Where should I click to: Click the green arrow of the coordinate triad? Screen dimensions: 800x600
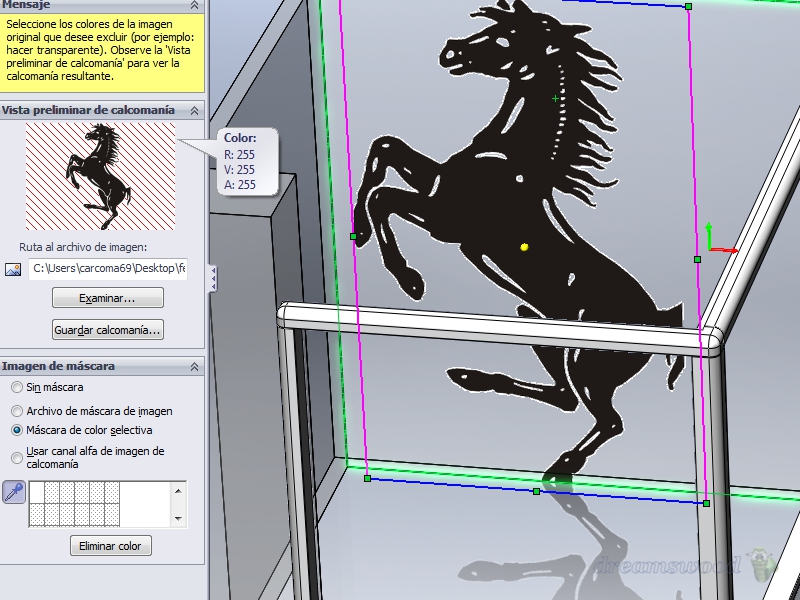pos(709,235)
